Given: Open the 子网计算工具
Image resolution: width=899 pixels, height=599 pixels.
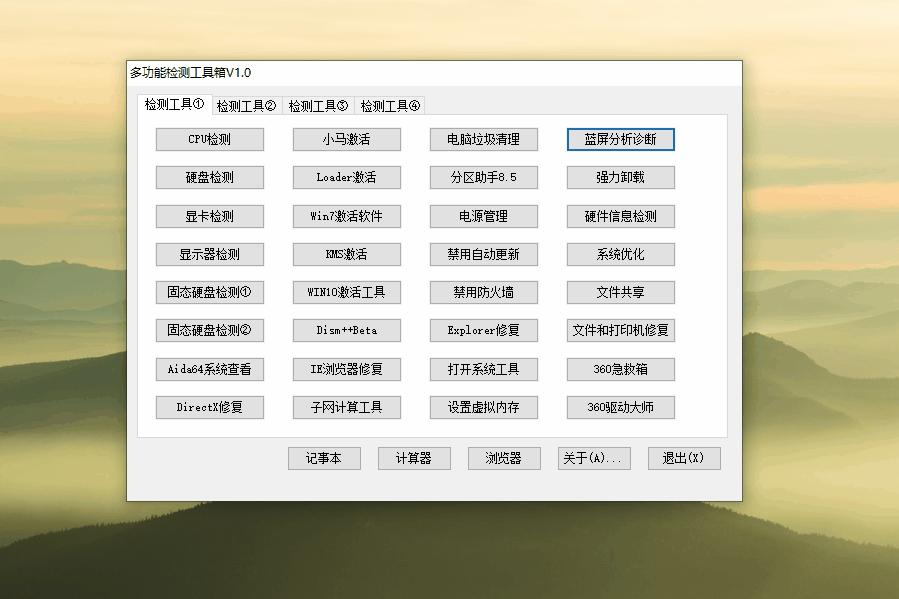Looking at the screenshot, I should coord(346,407).
